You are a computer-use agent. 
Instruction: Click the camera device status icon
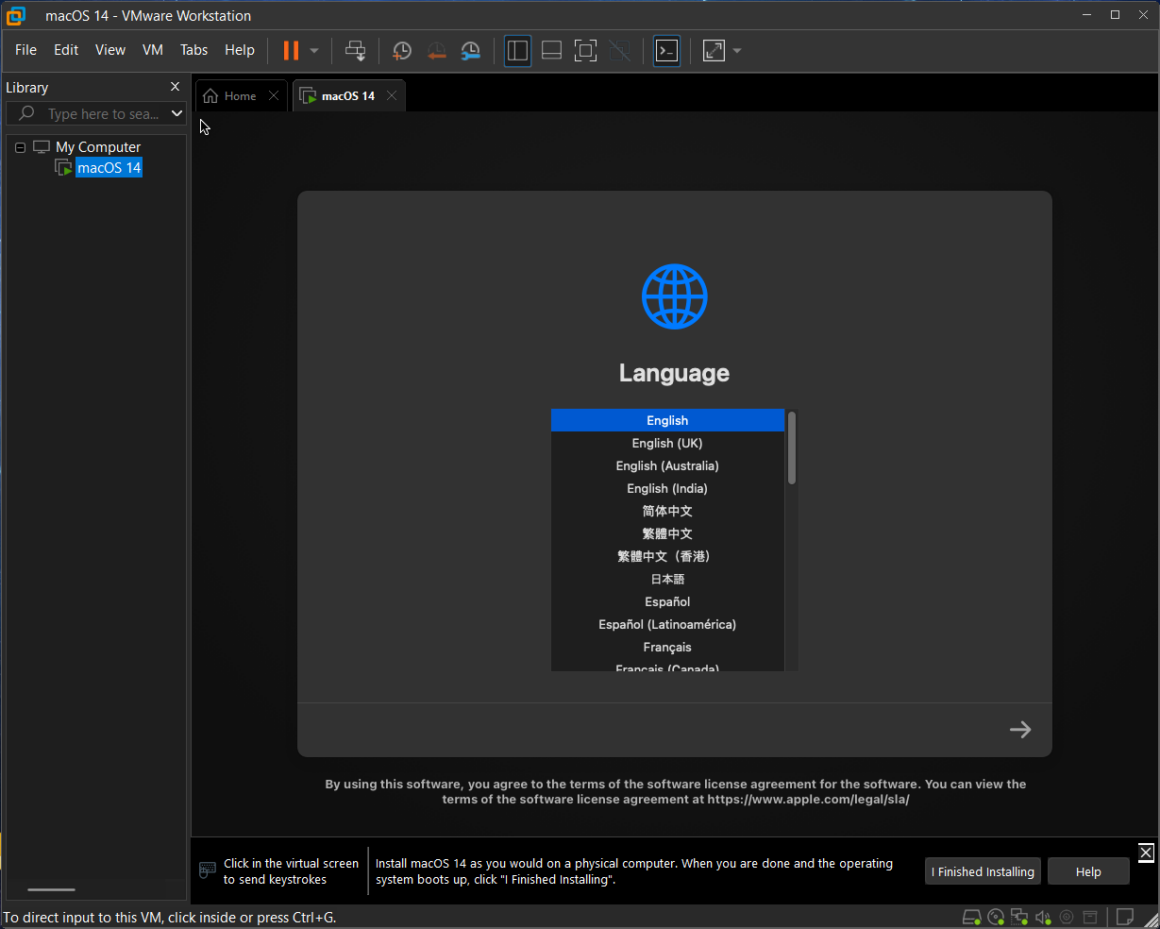(x=1067, y=917)
